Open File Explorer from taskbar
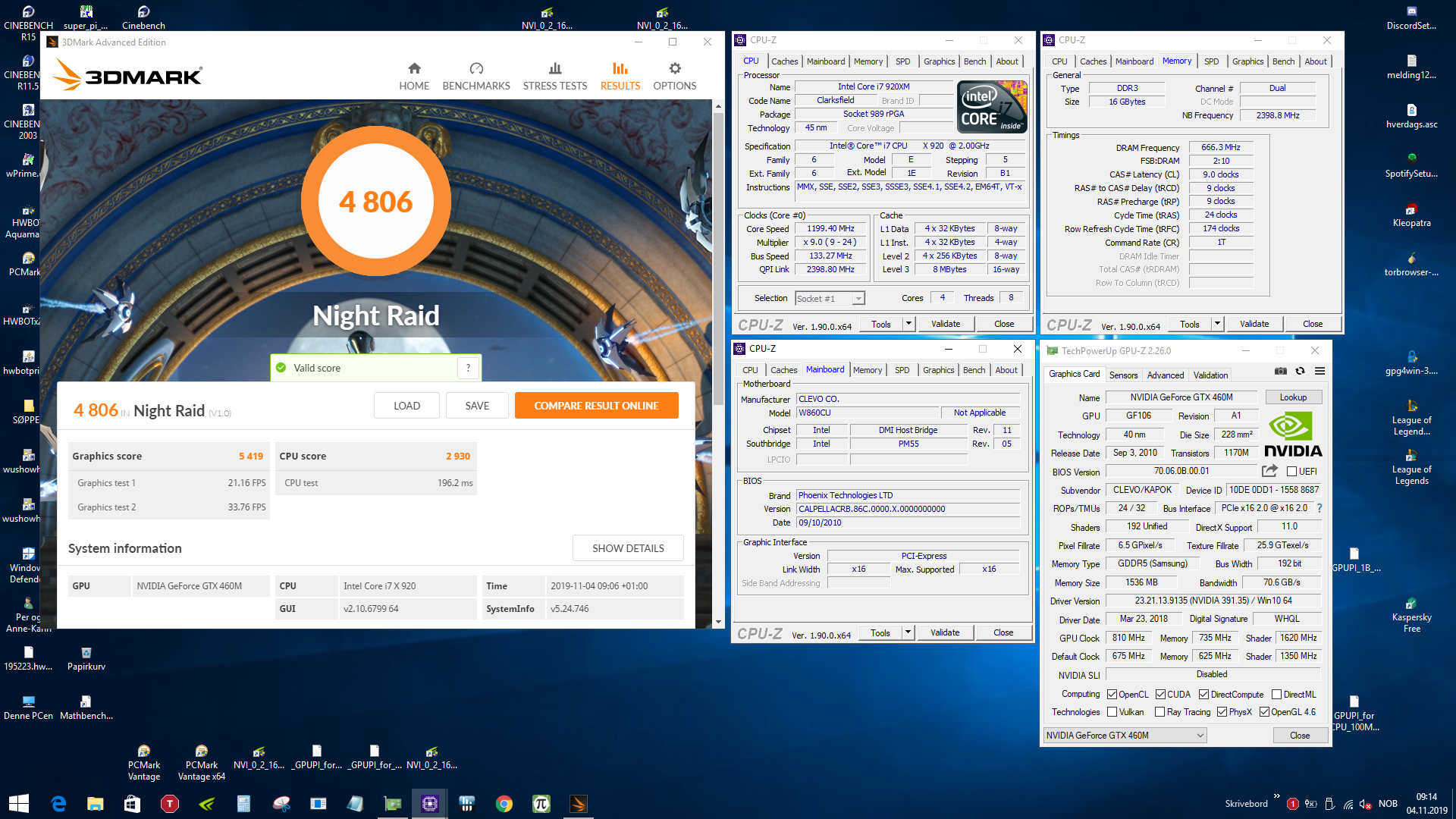Screen dimensions: 1456x819 [95, 804]
